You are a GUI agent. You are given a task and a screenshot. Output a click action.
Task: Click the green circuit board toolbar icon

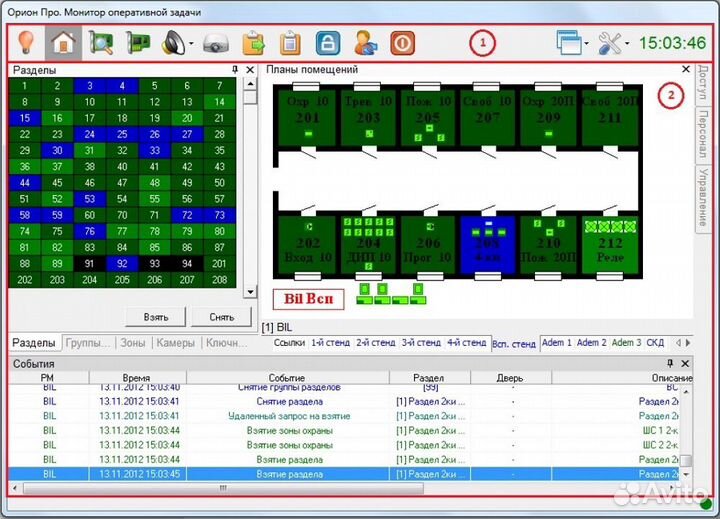click(x=137, y=44)
